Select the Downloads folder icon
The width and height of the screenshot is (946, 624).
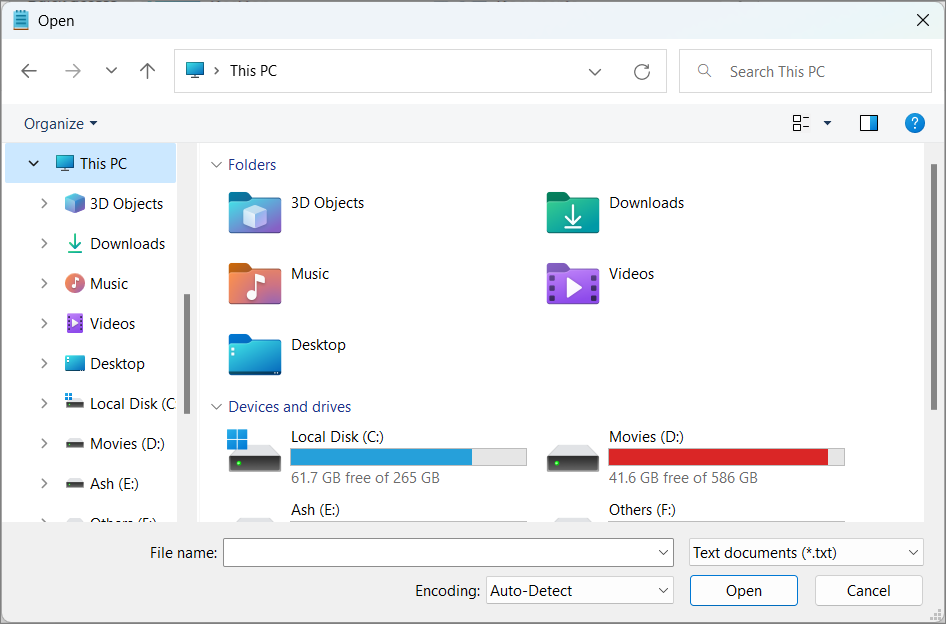573,212
